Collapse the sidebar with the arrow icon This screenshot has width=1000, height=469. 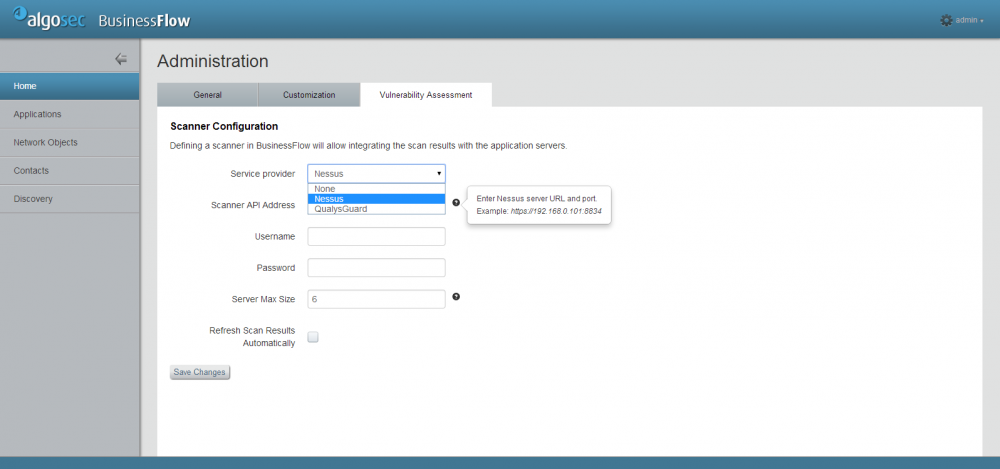121,59
